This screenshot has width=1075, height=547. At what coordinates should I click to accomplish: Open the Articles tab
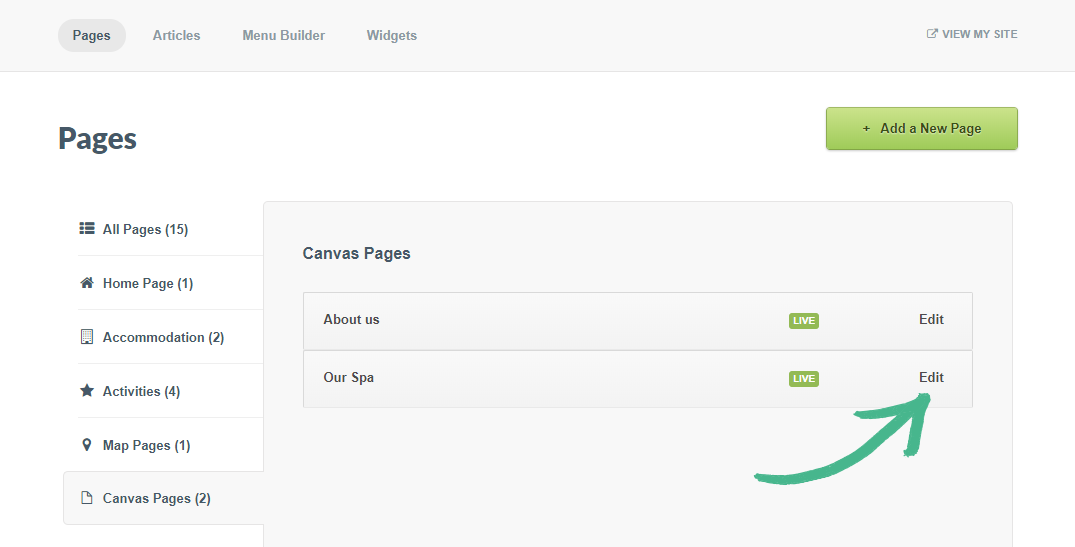click(x=176, y=35)
